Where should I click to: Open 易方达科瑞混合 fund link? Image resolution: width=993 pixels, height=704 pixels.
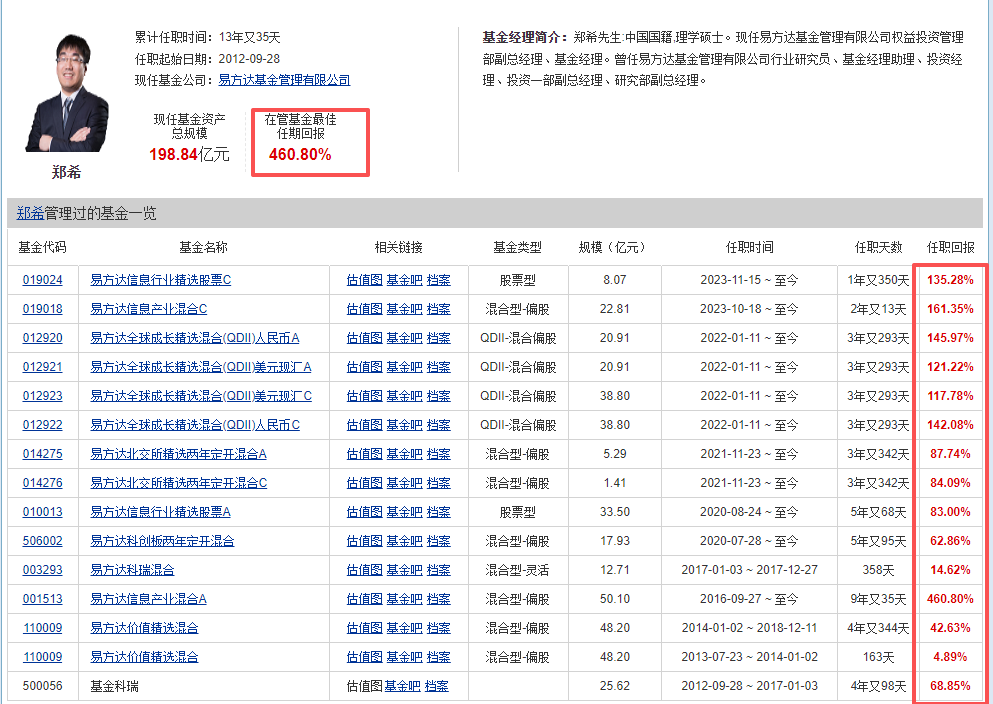(132, 570)
